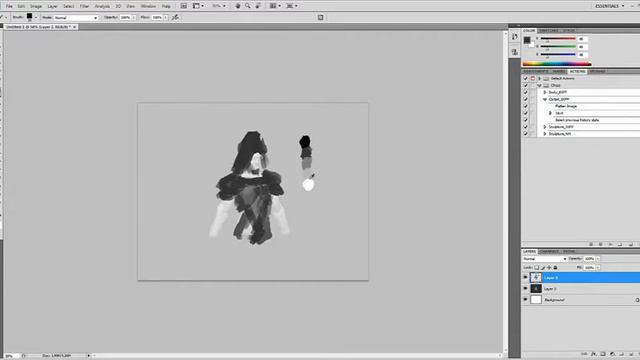Click the background color swatch in Color panel
The height and width of the screenshot is (360, 640).
pos(531,44)
